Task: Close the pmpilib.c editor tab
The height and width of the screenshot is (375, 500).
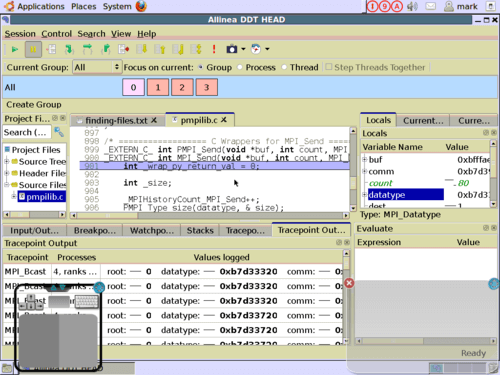Action: [x=224, y=120]
